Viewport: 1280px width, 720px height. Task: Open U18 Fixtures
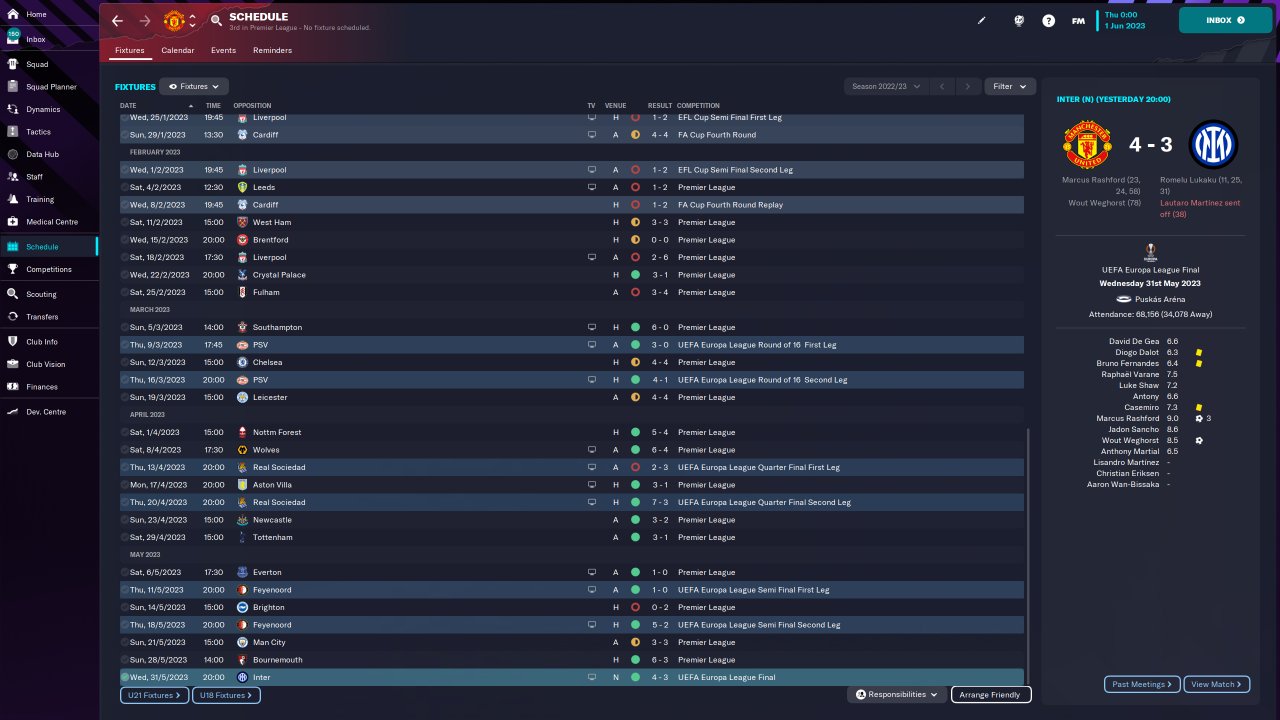pyautogui.click(x=227, y=695)
